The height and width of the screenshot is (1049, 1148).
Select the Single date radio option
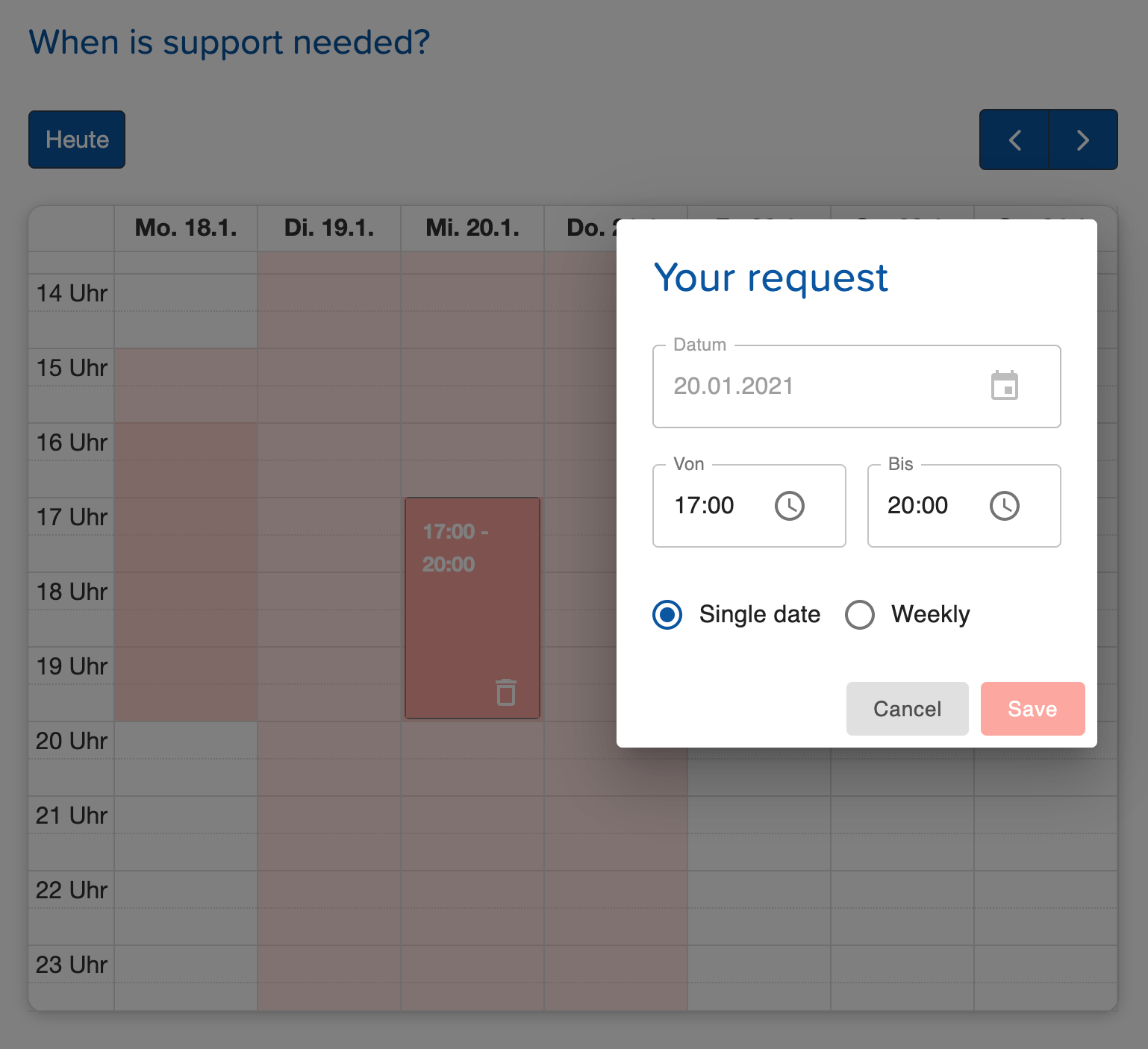click(x=667, y=615)
